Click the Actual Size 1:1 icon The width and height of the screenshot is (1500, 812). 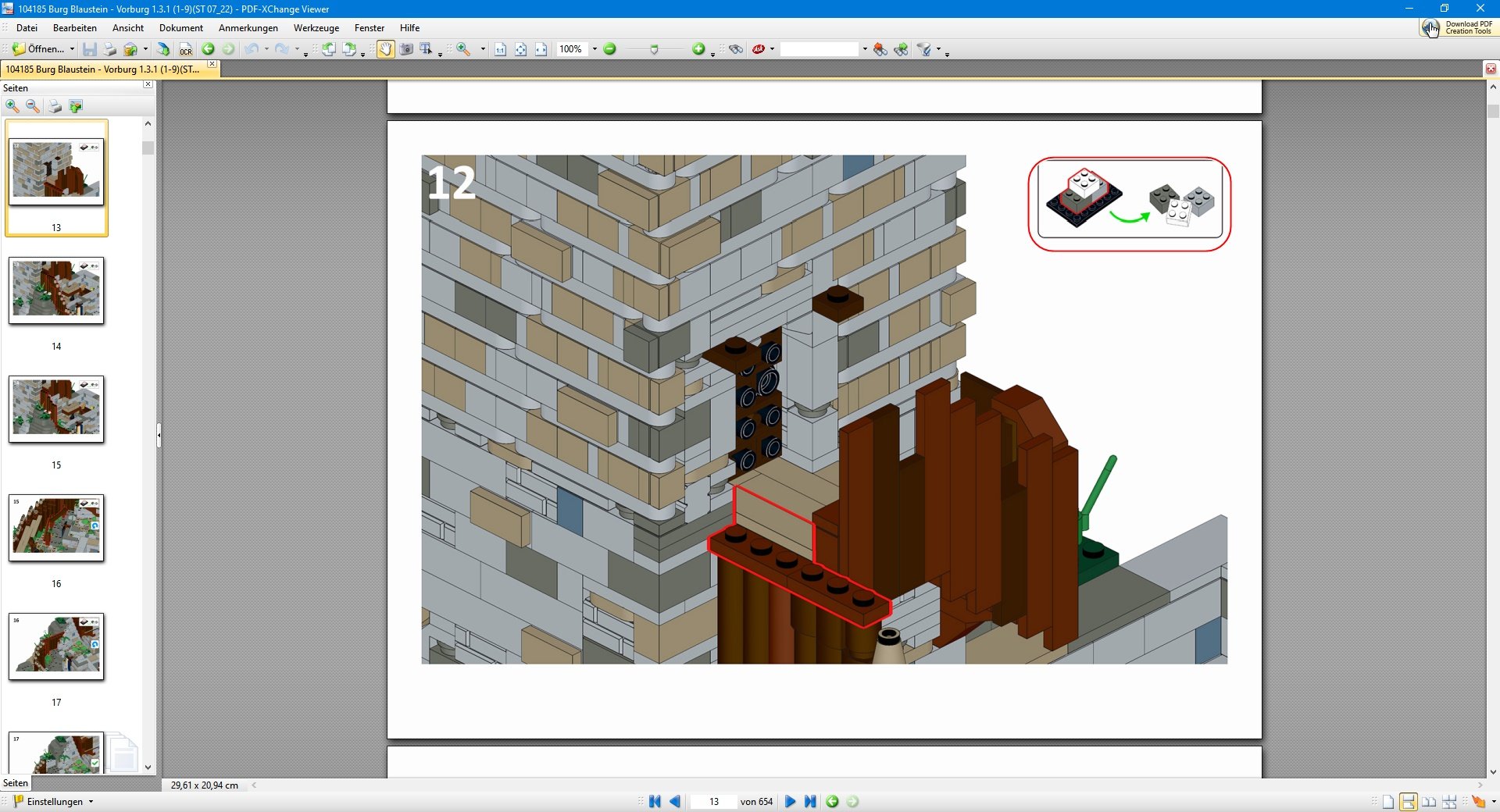point(500,49)
